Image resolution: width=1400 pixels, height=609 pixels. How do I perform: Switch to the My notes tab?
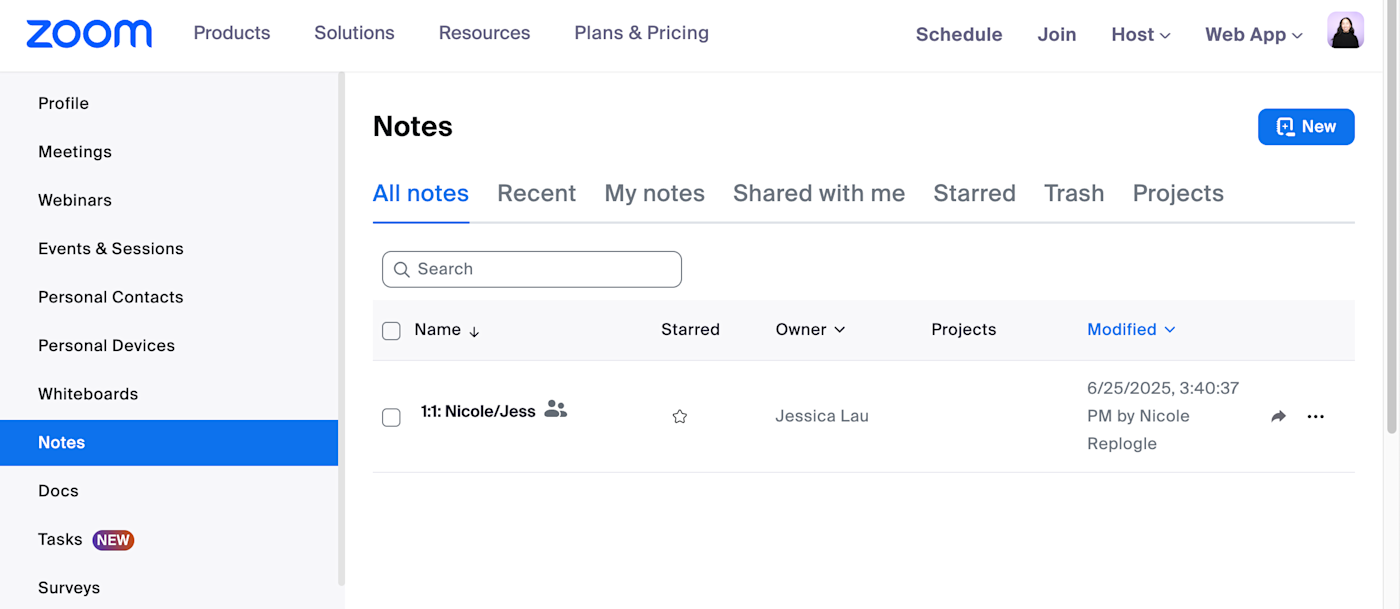654,193
